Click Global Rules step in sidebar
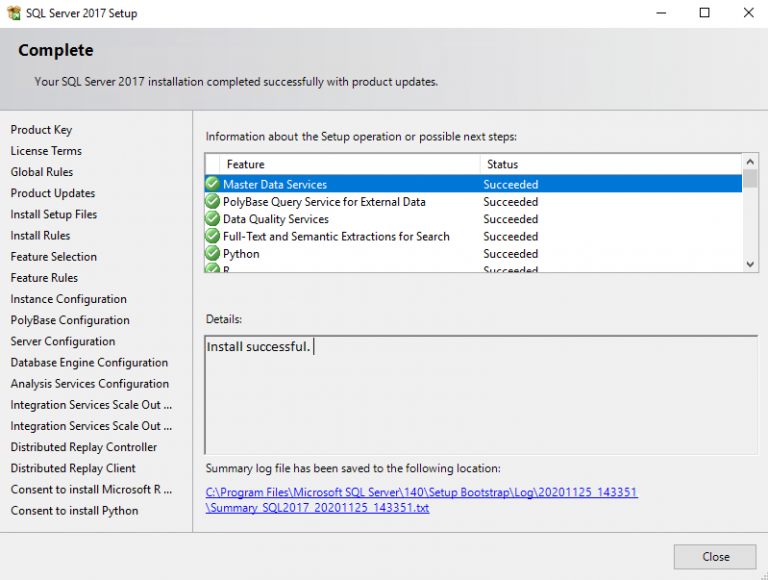This screenshot has width=768, height=580. point(42,172)
